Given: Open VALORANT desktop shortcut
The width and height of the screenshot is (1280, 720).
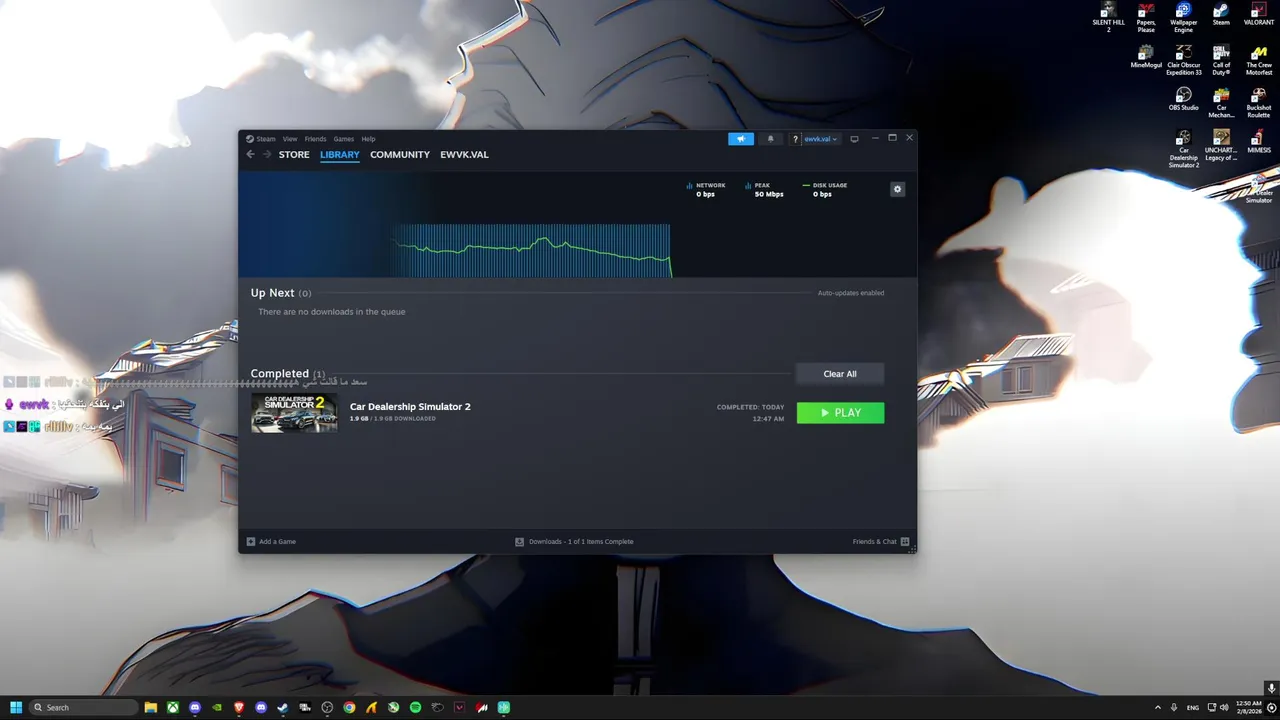Looking at the screenshot, I should [x=1259, y=15].
